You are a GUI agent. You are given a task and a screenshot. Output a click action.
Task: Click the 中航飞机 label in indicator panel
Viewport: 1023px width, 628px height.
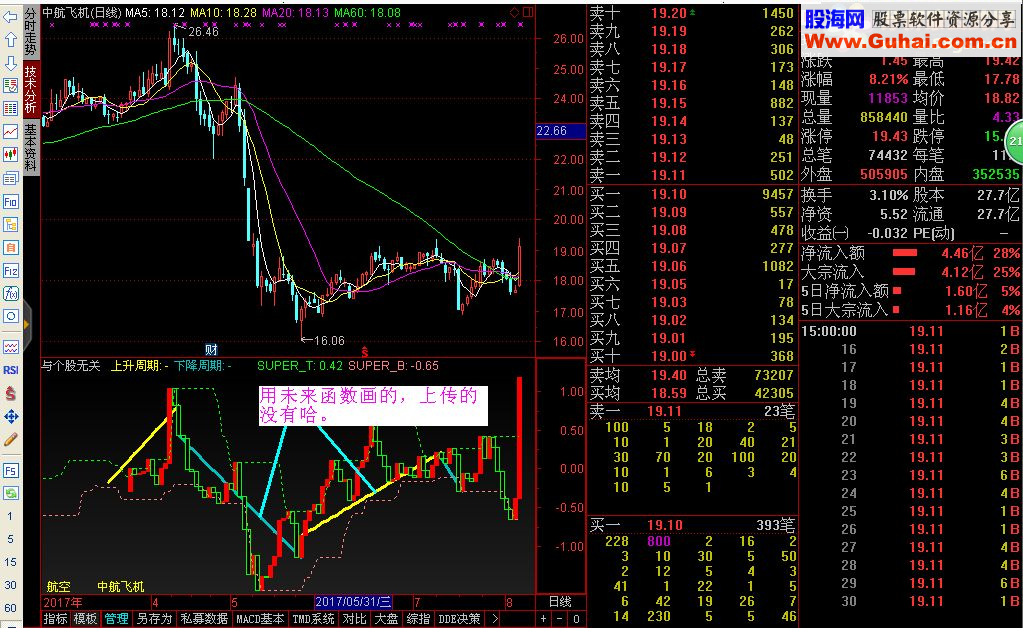tap(121, 586)
